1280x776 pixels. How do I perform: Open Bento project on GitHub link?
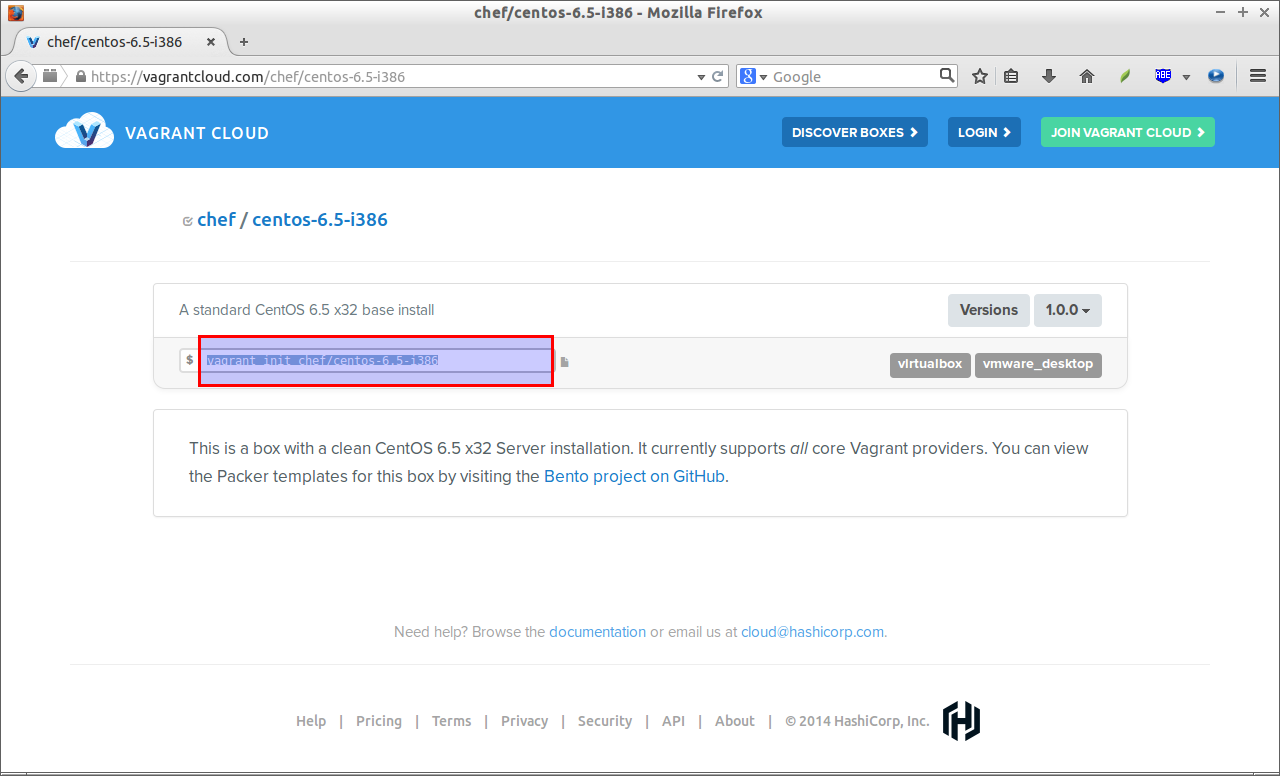[x=634, y=476]
